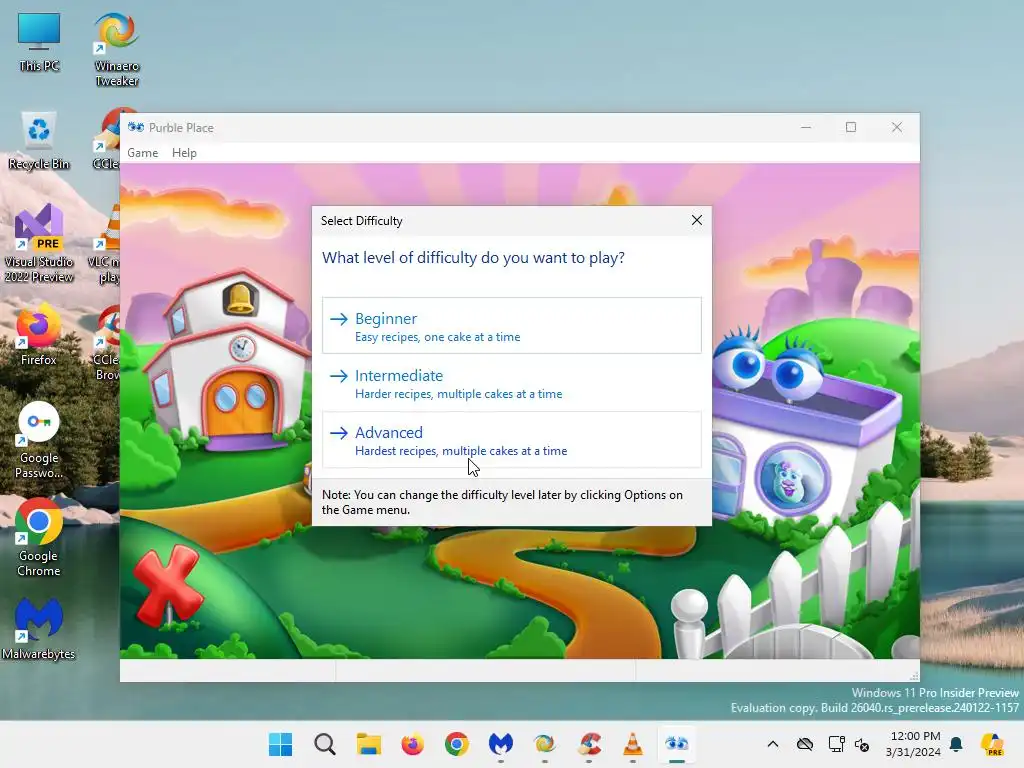Open the clock showing 12:00 PM

913,744
